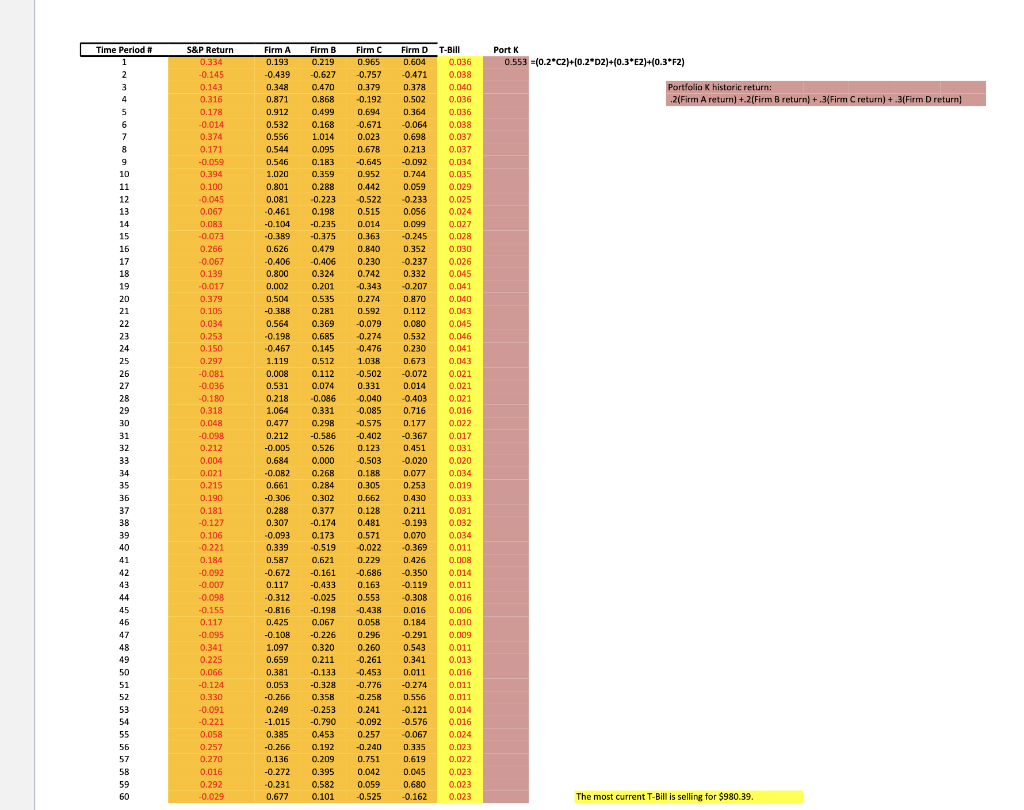Select Firm B value -0.586 in period 31

(x=323, y=436)
